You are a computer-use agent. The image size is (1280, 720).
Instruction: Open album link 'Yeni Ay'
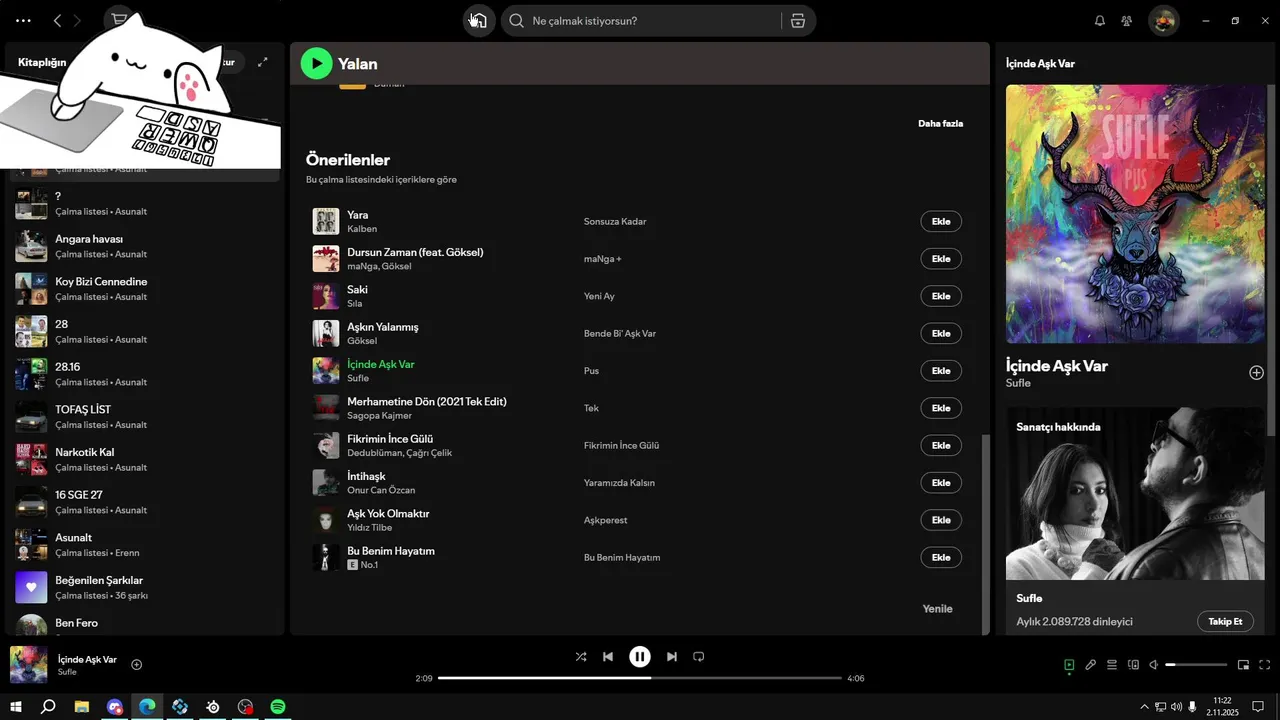(599, 296)
